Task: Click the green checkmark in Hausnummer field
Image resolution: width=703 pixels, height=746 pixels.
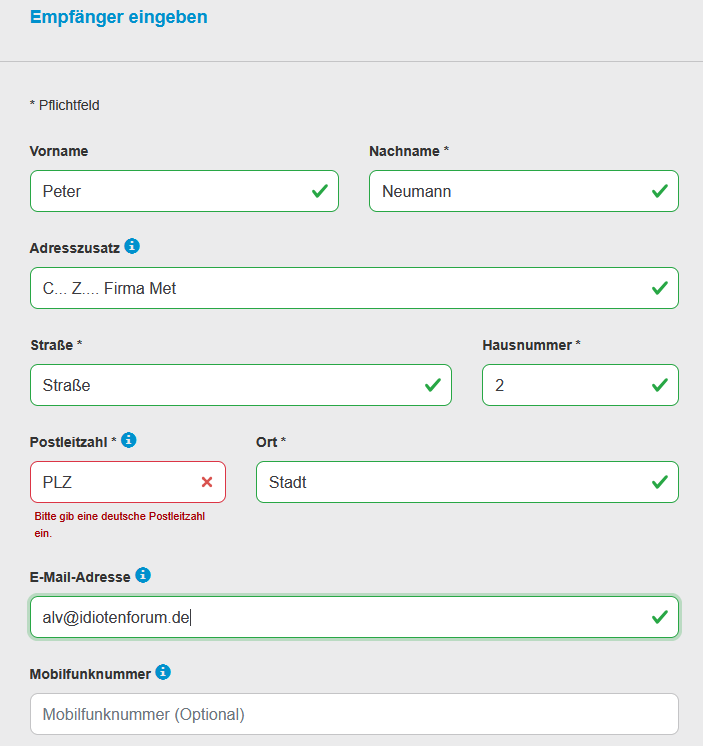Action: [x=660, y=385]
